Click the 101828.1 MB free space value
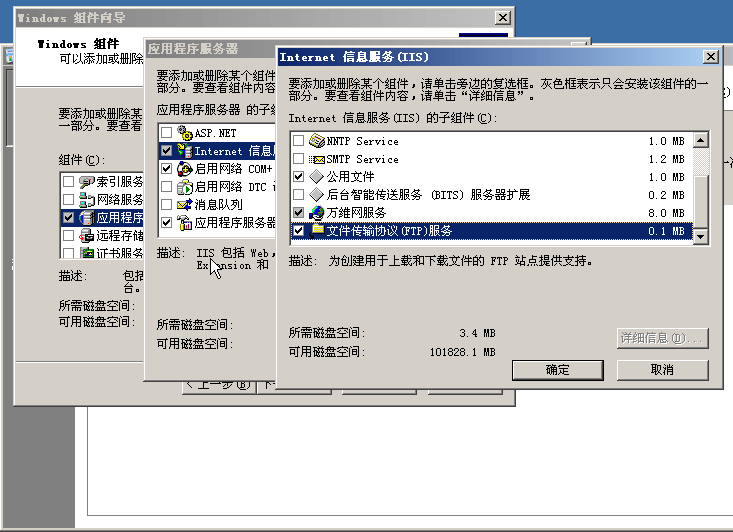The width and height of the screenshot is (733, 532). click(462, 352)
